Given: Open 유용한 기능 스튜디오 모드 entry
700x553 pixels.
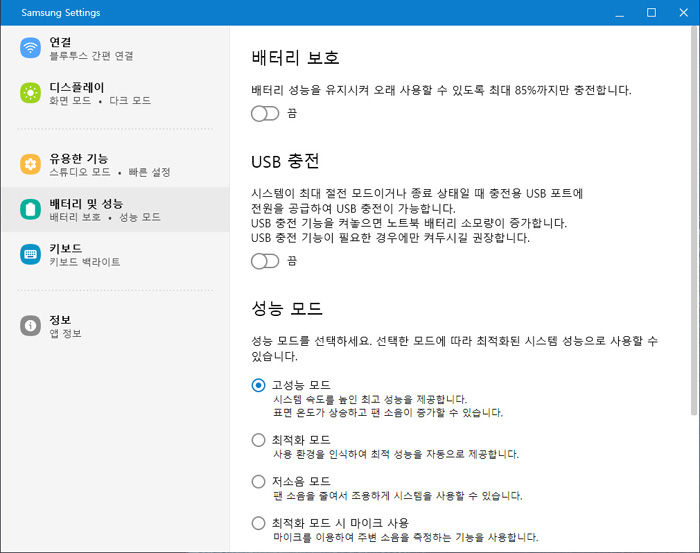Looking at the screenshot, I should coord(115,165).
